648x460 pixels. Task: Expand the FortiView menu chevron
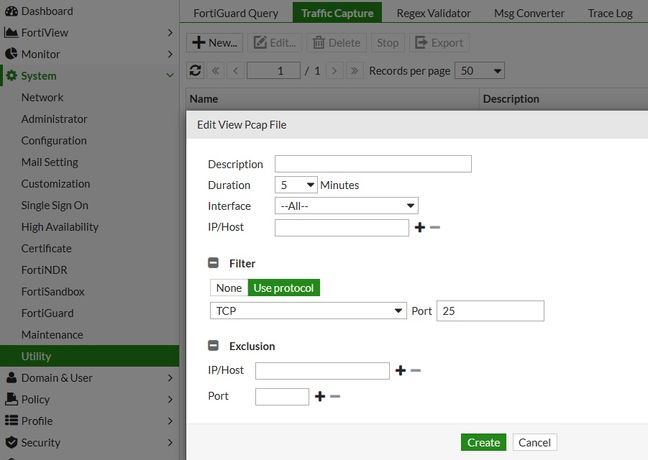click(170, 33)
